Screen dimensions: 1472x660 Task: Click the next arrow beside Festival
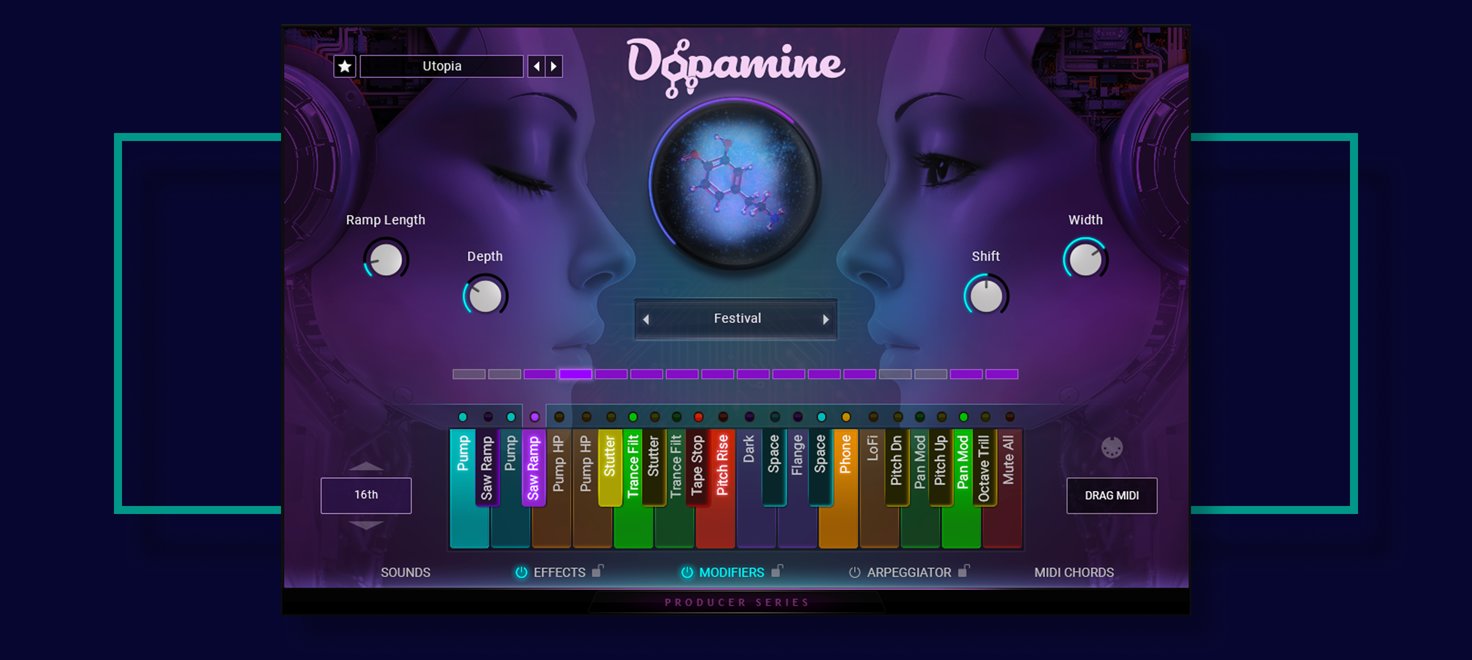click(x=824, y=318)
